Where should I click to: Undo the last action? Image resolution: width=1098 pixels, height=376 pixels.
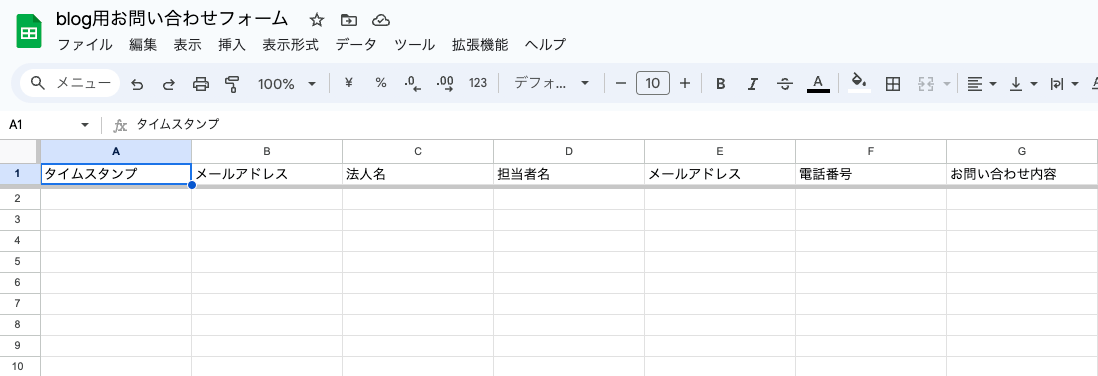click(x=137, y=84)
